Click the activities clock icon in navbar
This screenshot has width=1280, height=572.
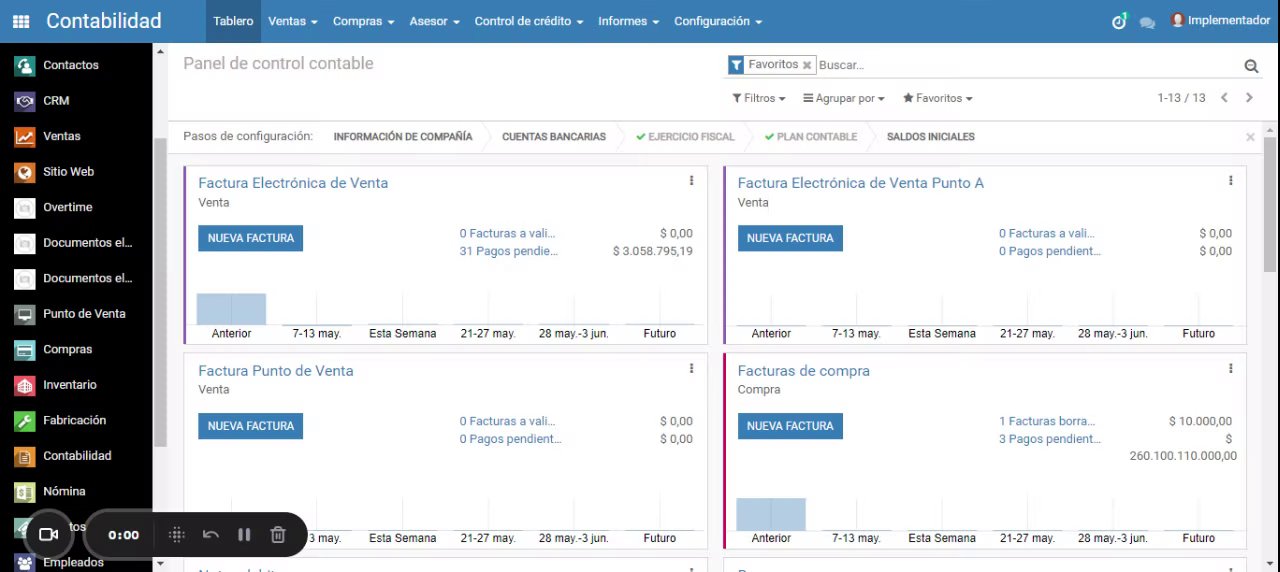click(1119, 21)
